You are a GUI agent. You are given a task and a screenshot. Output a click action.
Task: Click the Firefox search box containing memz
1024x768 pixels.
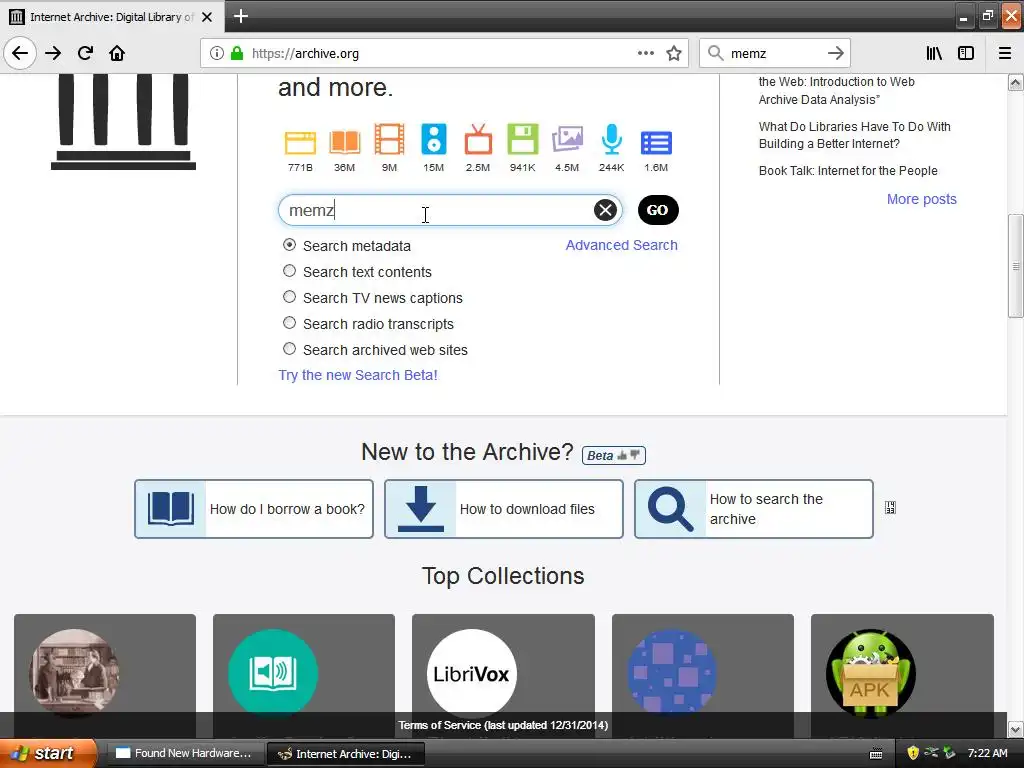[x=774, y=54]
